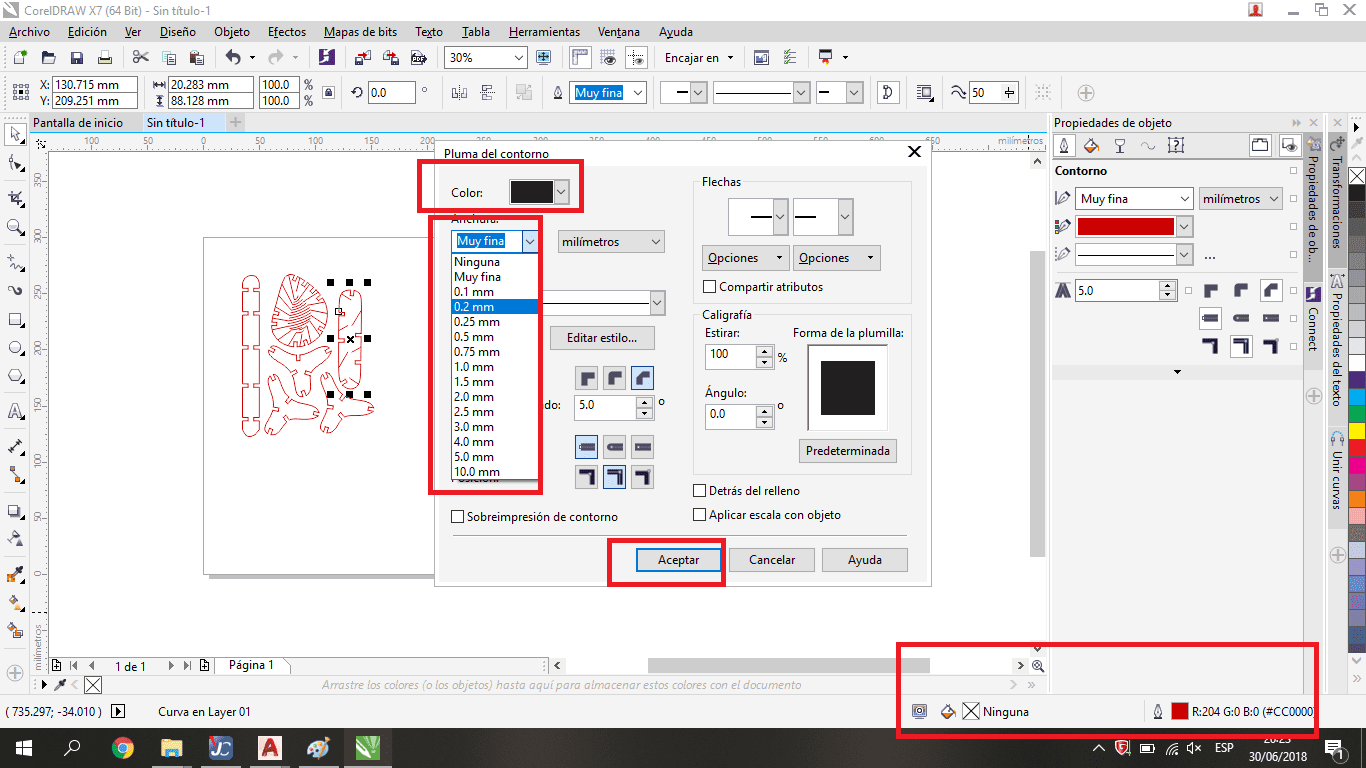Screen dimensions: 1366x768
Task: Open the milímetros units dropdown in dialog
Action: [611, 242]
